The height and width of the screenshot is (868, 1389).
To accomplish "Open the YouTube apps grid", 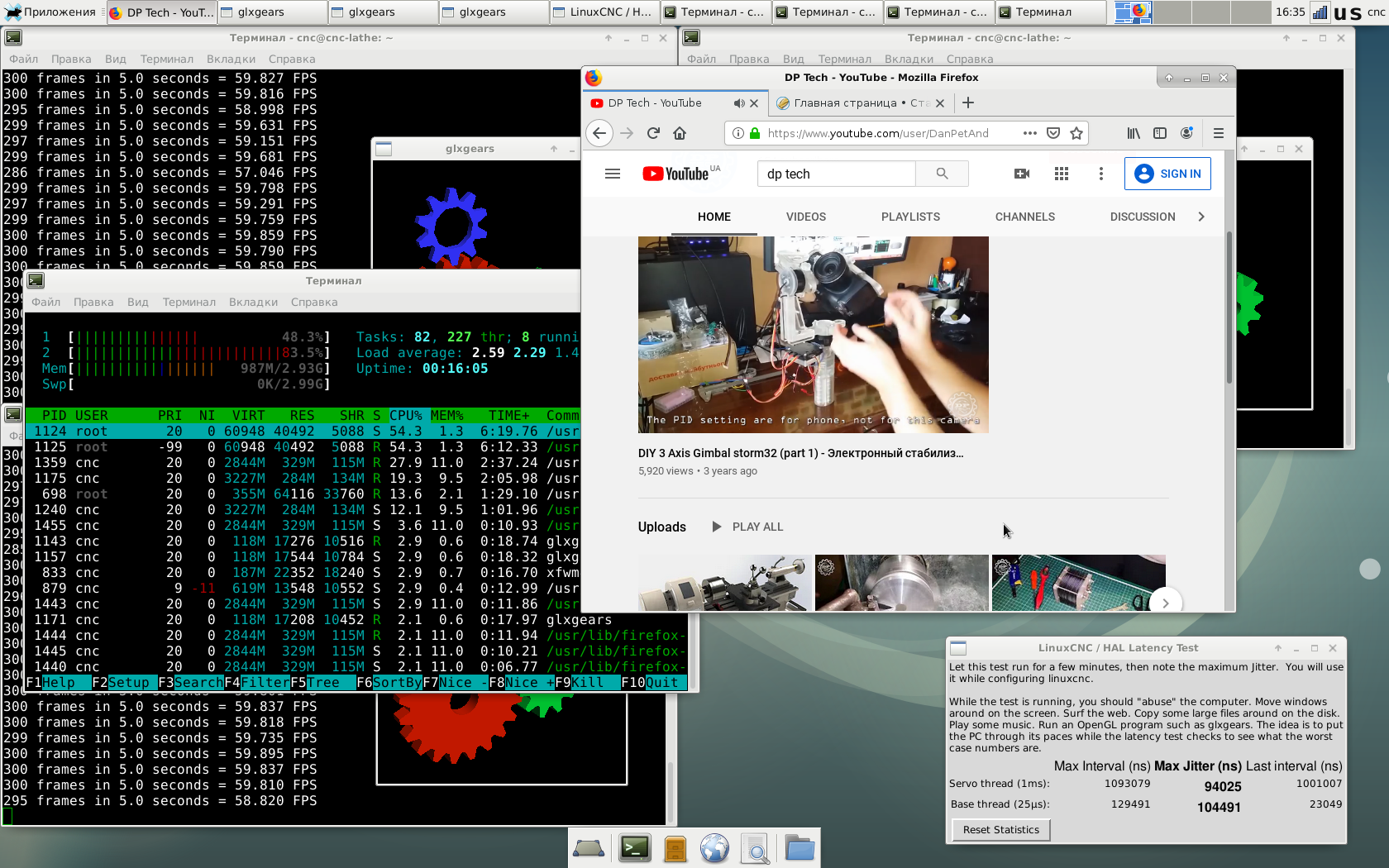I will tap(1062, 174).
